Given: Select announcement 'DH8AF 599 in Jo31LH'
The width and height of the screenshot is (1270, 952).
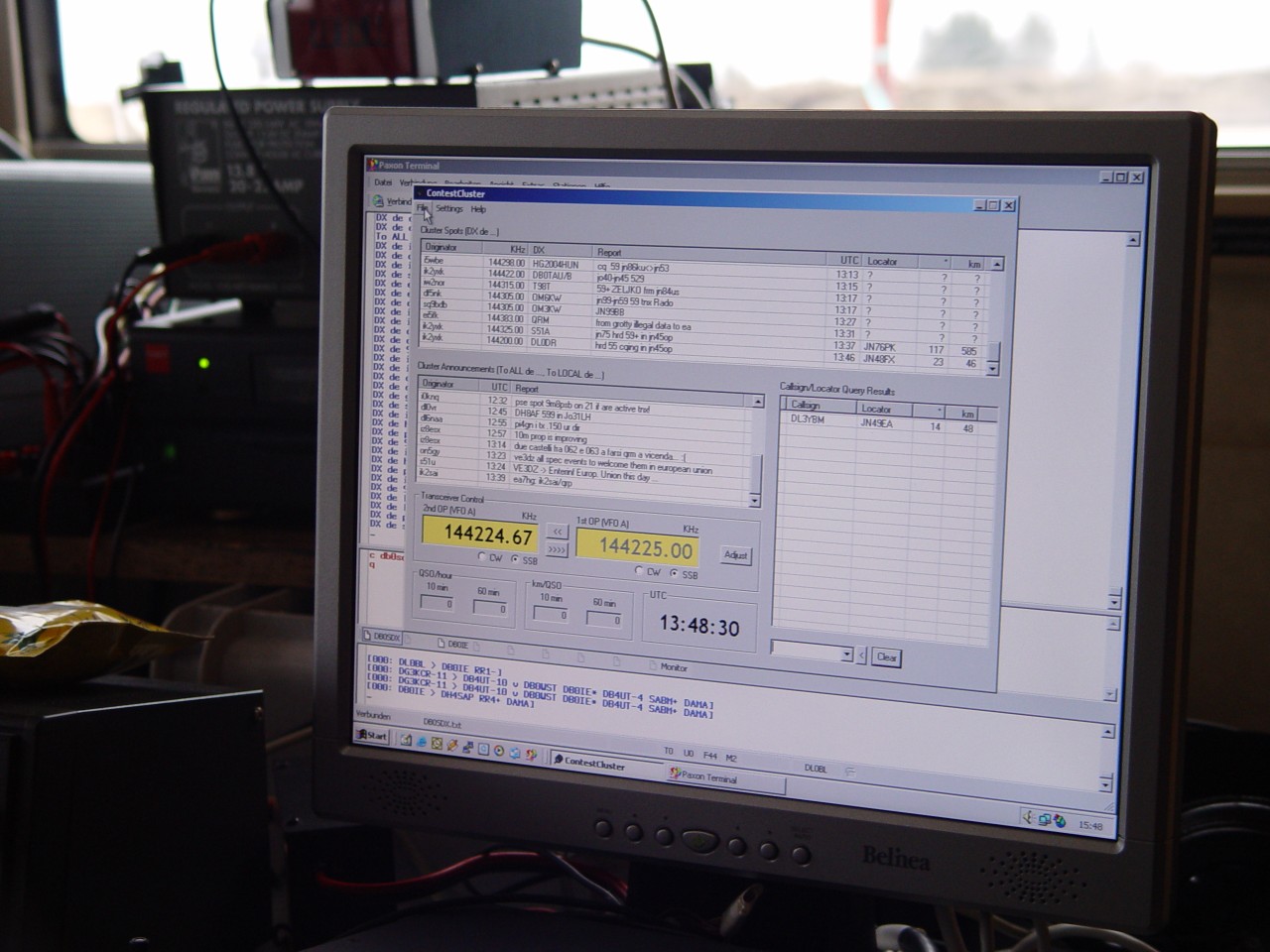Looking at the screenshot, I should pos(585,415).
